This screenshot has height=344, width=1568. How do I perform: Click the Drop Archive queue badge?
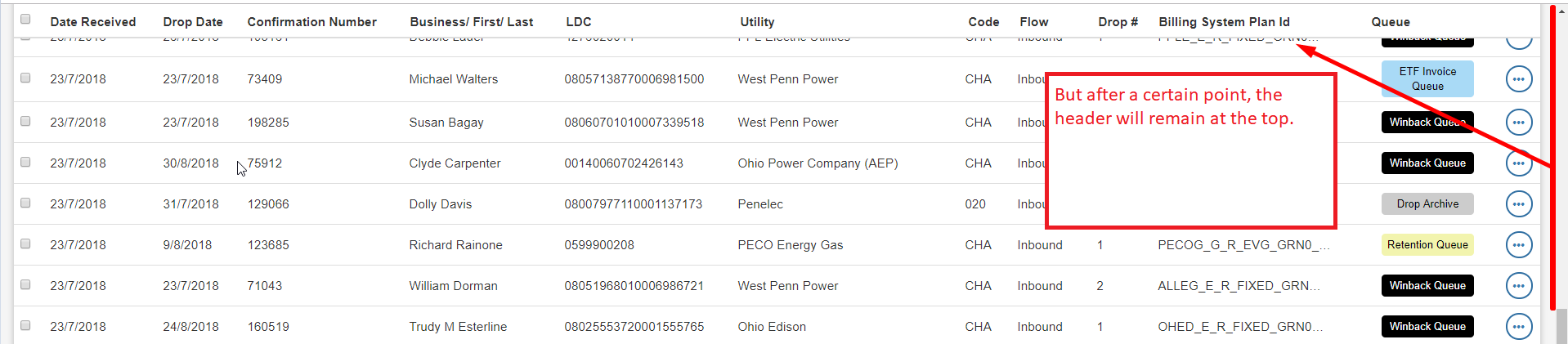pos(1427,204)
